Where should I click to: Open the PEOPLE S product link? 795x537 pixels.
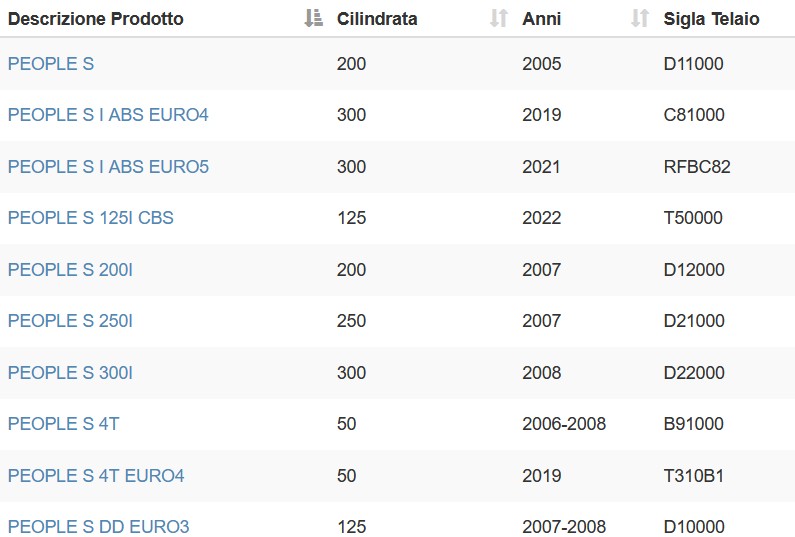click(51, 64)
